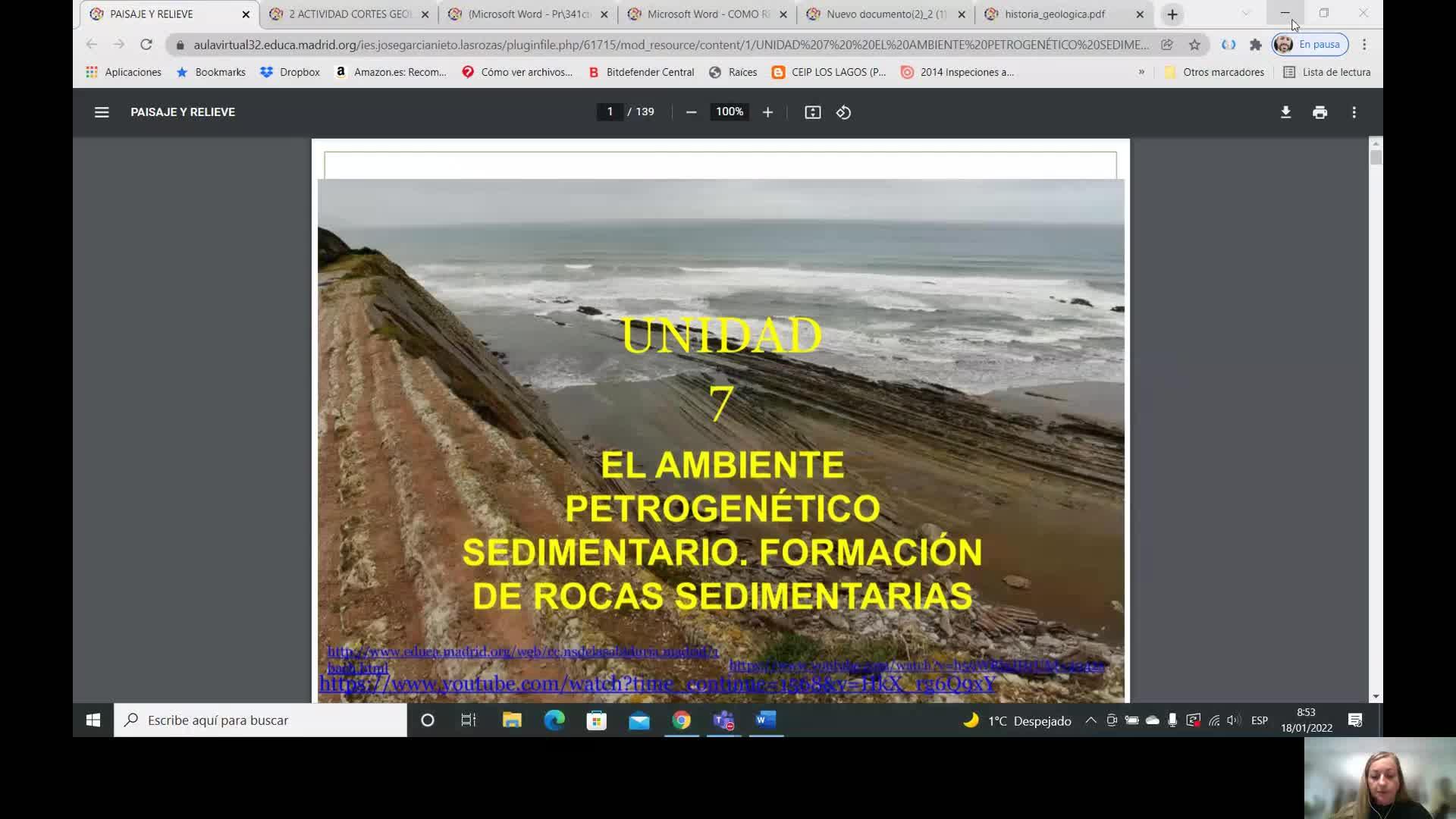The image size is (1456, 819).
Task: Switch to the 2 ACTIVIDAD CORTES GEO tab
Action: 350,14
